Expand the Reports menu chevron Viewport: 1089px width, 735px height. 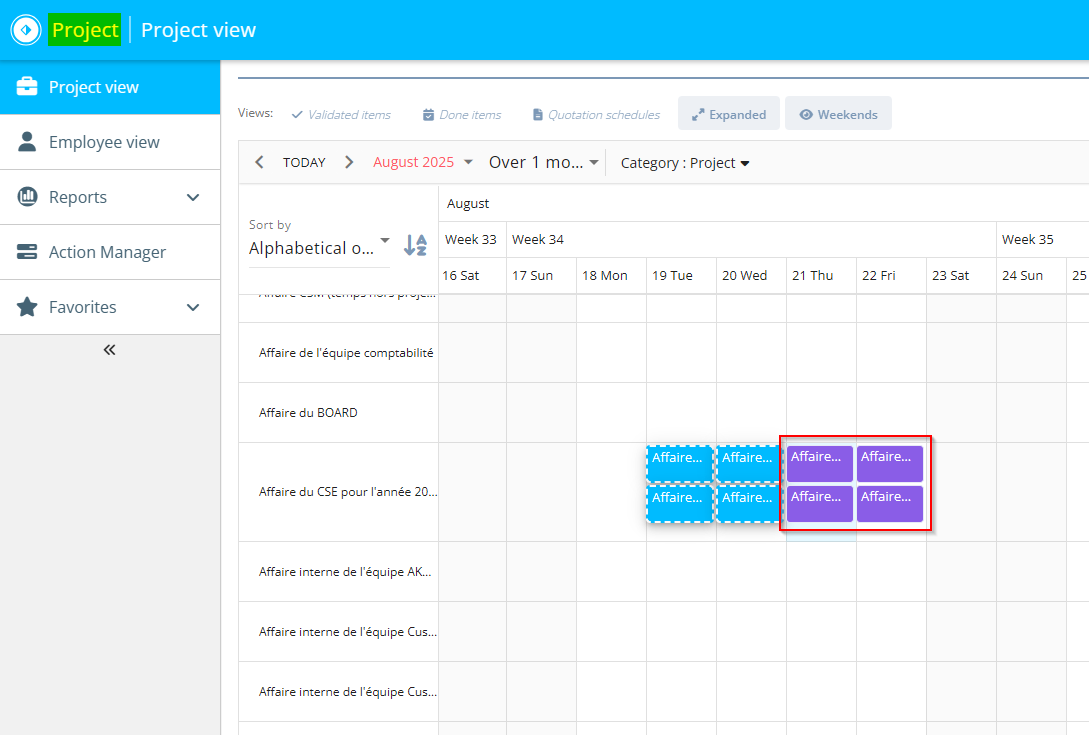click(x=194, y=197)
